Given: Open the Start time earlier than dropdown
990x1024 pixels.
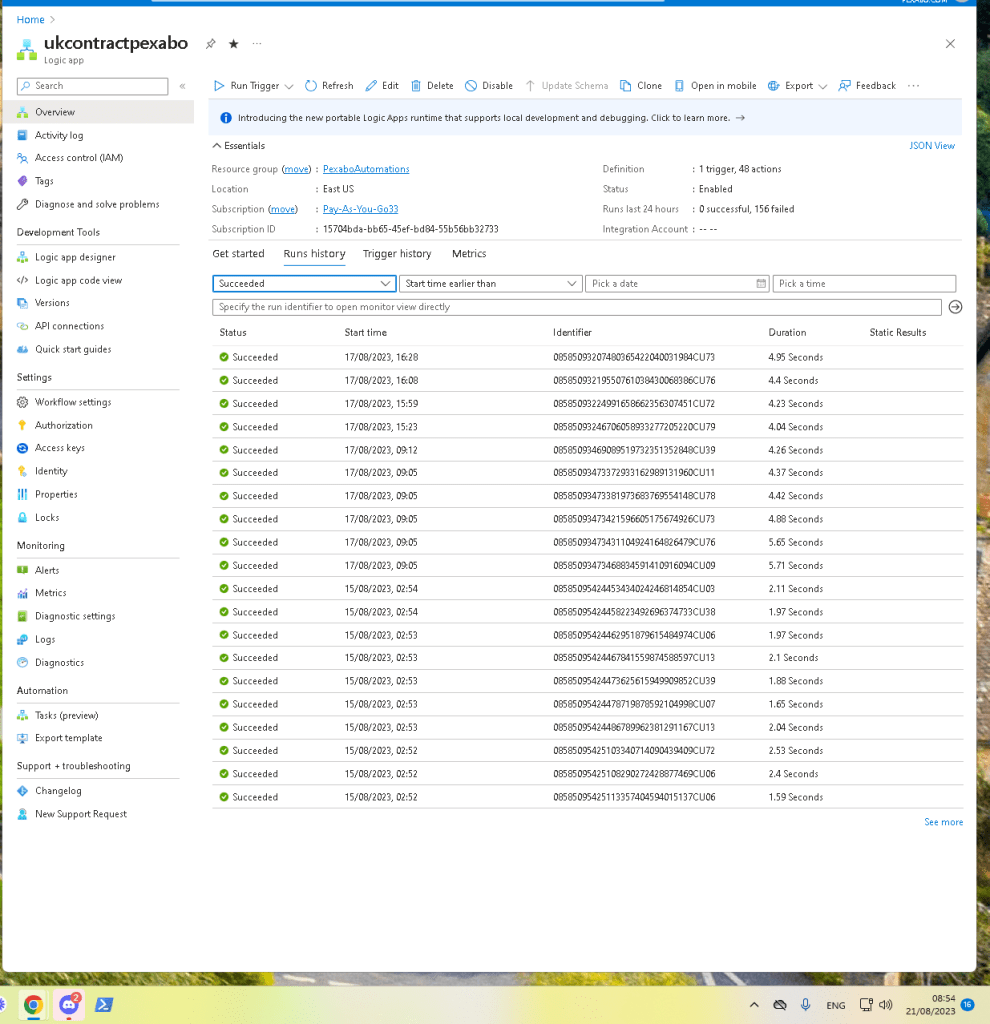Looking at the screenshot, I should tap(490, 283).
